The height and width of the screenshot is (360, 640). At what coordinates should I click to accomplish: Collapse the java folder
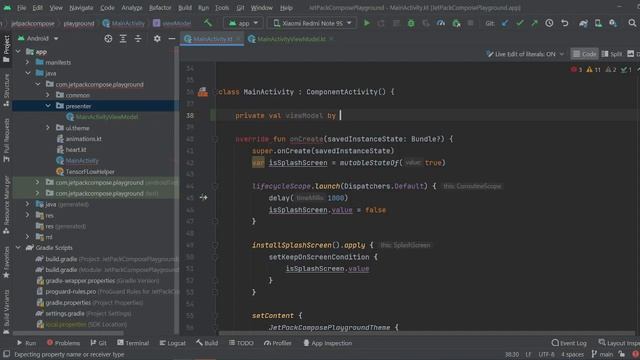point(28,73)
